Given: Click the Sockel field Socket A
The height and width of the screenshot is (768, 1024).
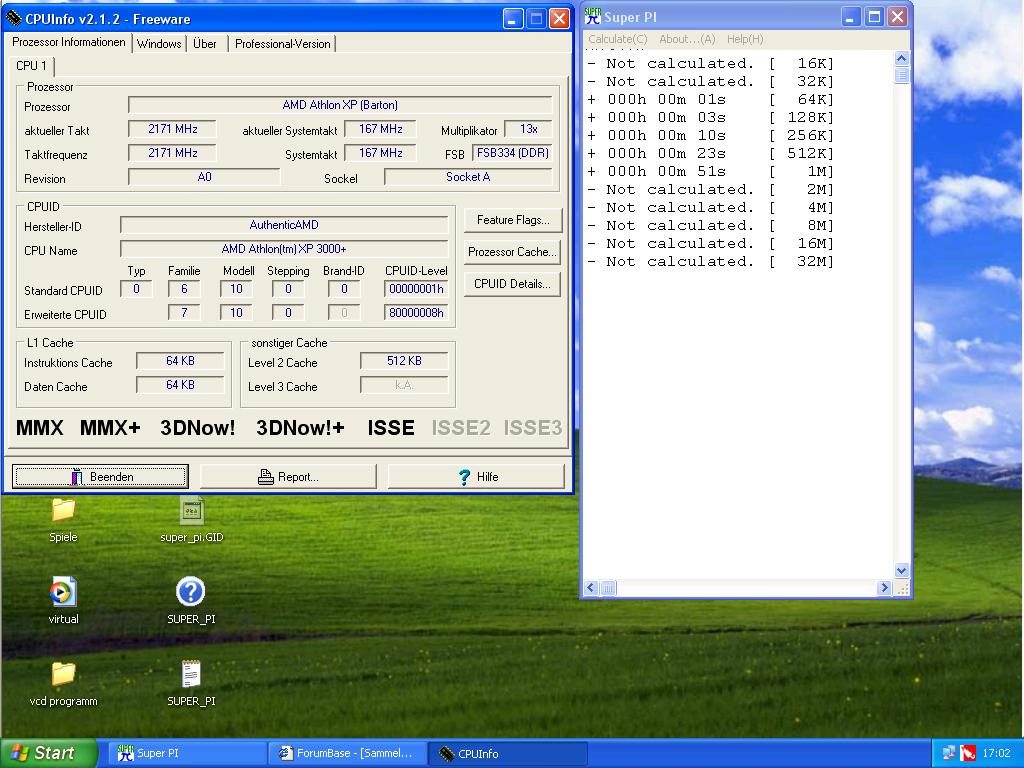Looking at the screenshot, I should (x=468, y=177).
